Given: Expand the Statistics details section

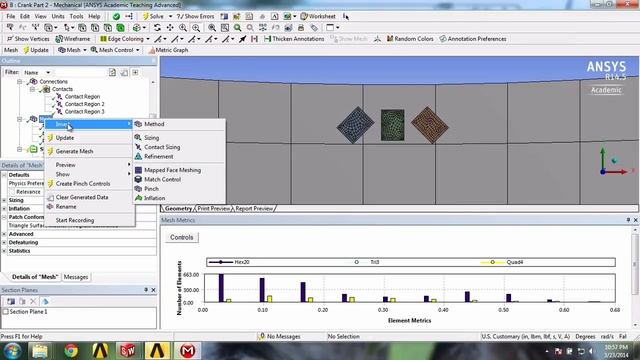Looking at the screenshot, I should tap(4, 251).
